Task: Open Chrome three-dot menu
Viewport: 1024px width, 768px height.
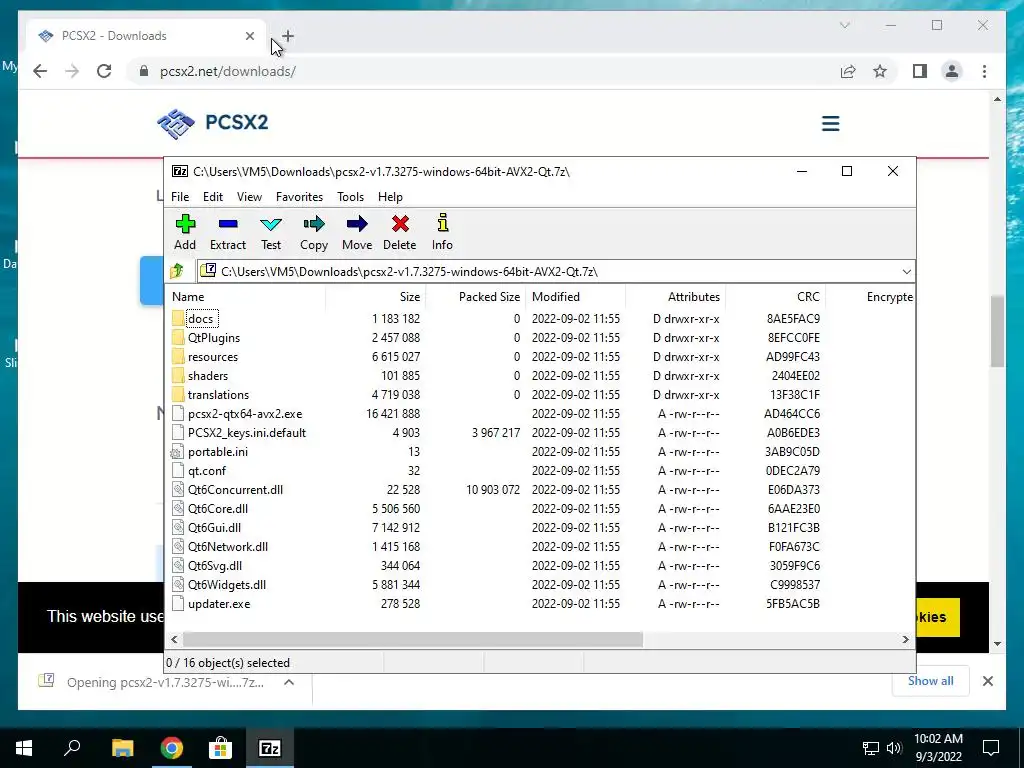Action: click(984, 71)
